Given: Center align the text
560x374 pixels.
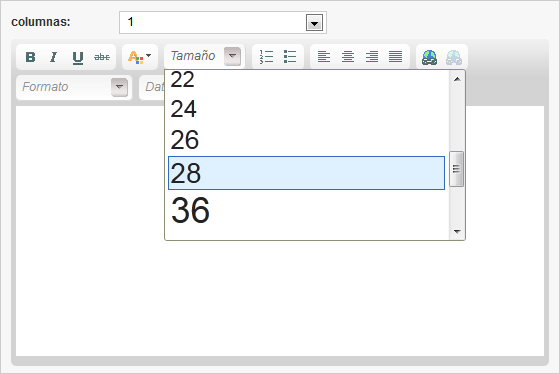Looking at the screenshot, I should [x=348, y=56].
